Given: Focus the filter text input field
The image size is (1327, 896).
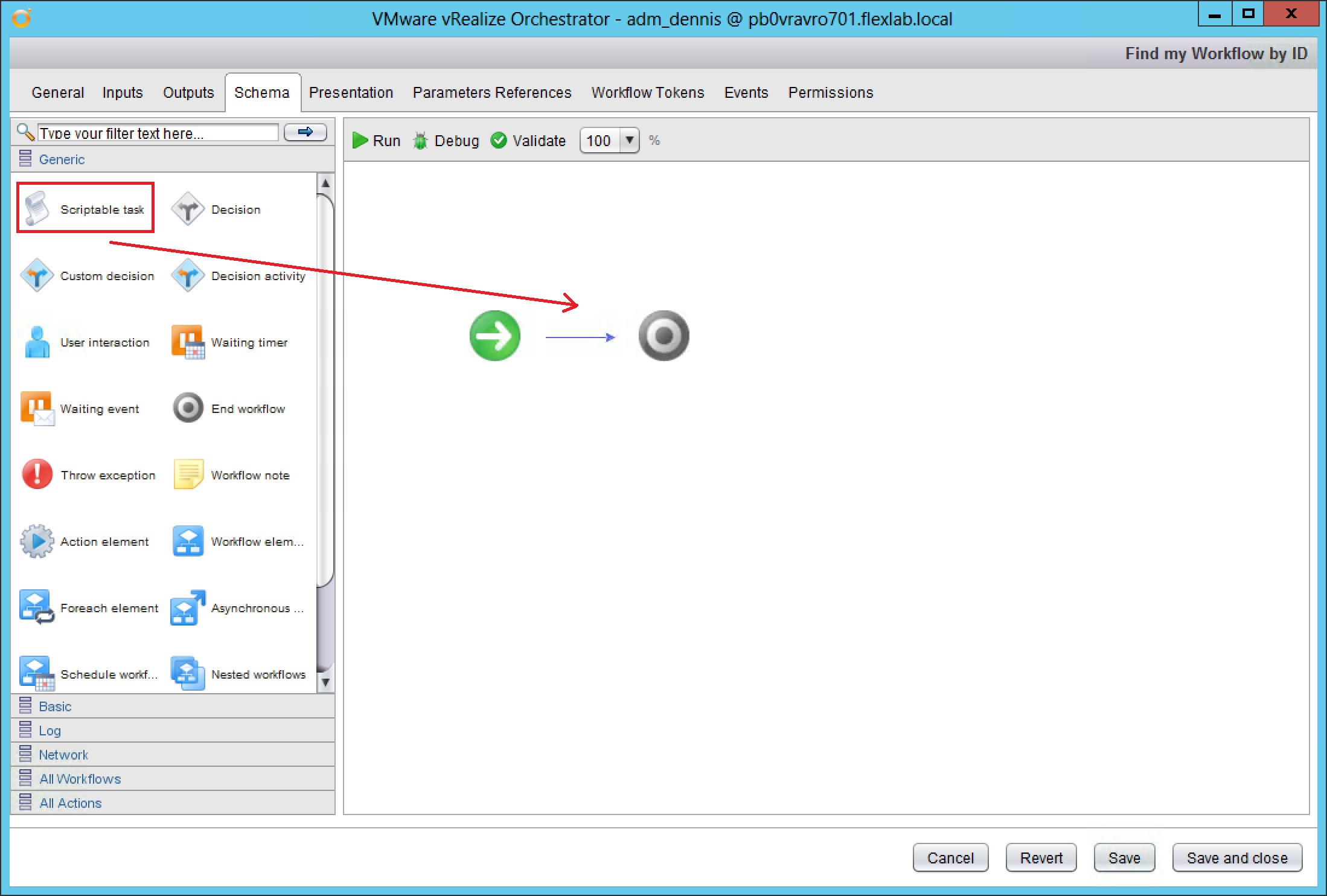Looking at the screenshot, I should [158, 133].
